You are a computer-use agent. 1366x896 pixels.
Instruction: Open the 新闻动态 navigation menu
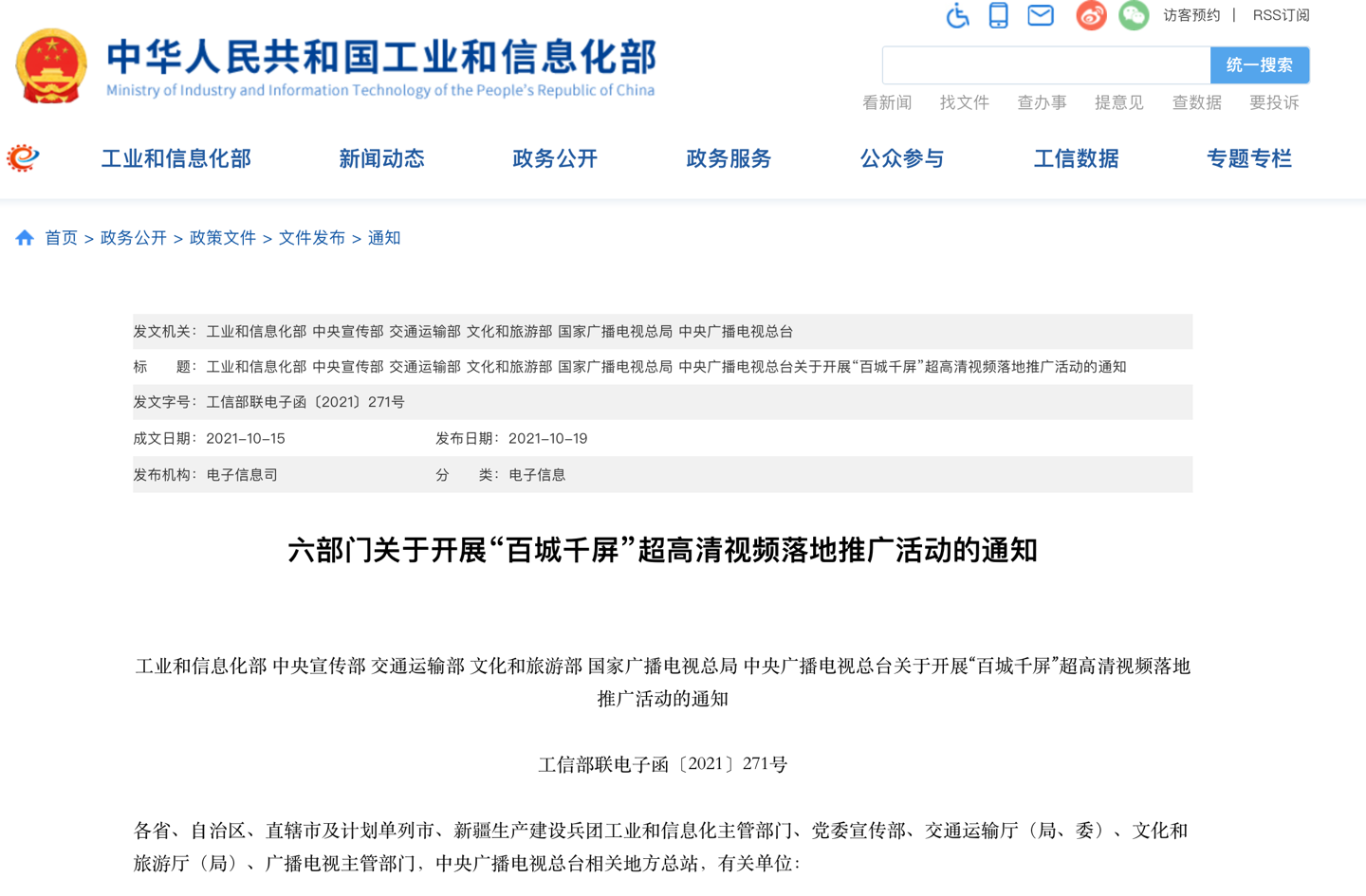(x=381, y=158)
